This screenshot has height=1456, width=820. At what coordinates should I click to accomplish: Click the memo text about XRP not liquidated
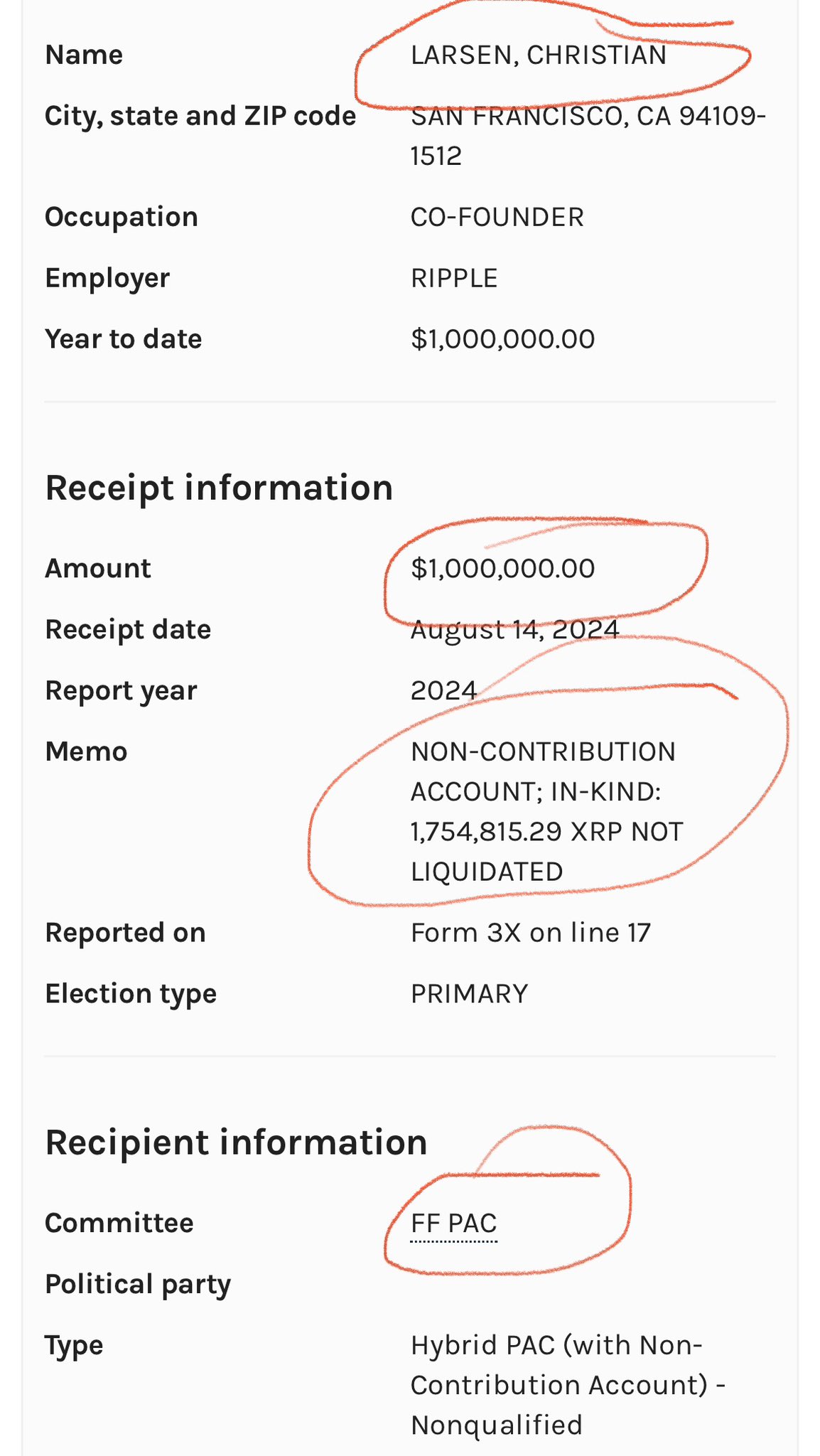[546, 811]
